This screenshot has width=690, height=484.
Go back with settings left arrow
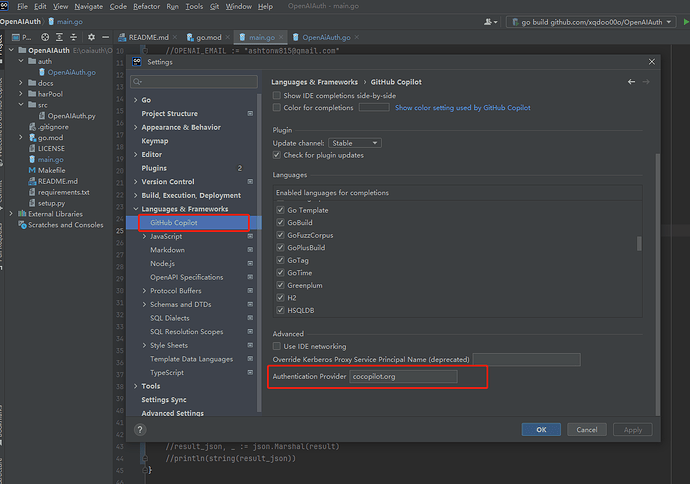click(631, 82)
